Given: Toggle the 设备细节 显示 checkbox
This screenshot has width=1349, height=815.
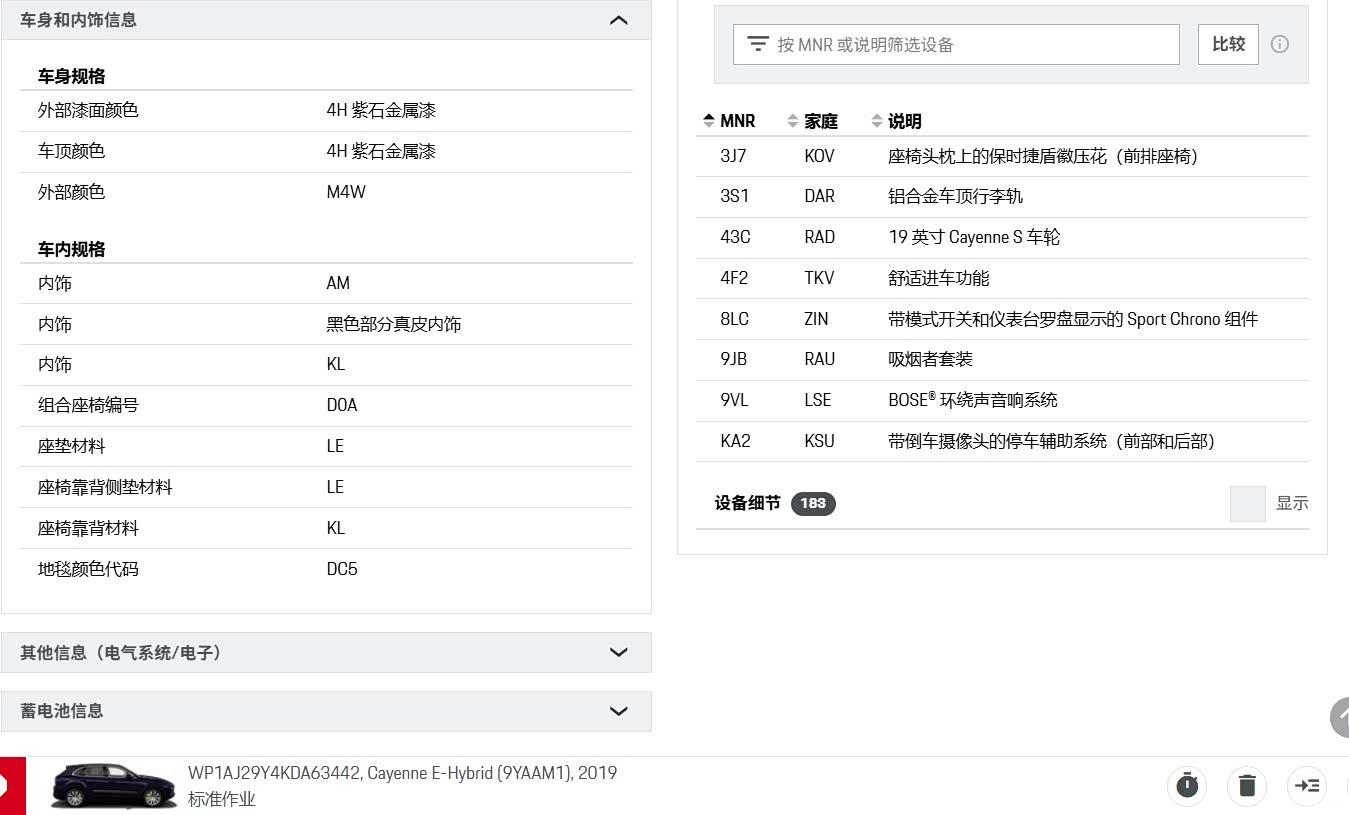Looking at the screenshot, I should click(1247, 503).
